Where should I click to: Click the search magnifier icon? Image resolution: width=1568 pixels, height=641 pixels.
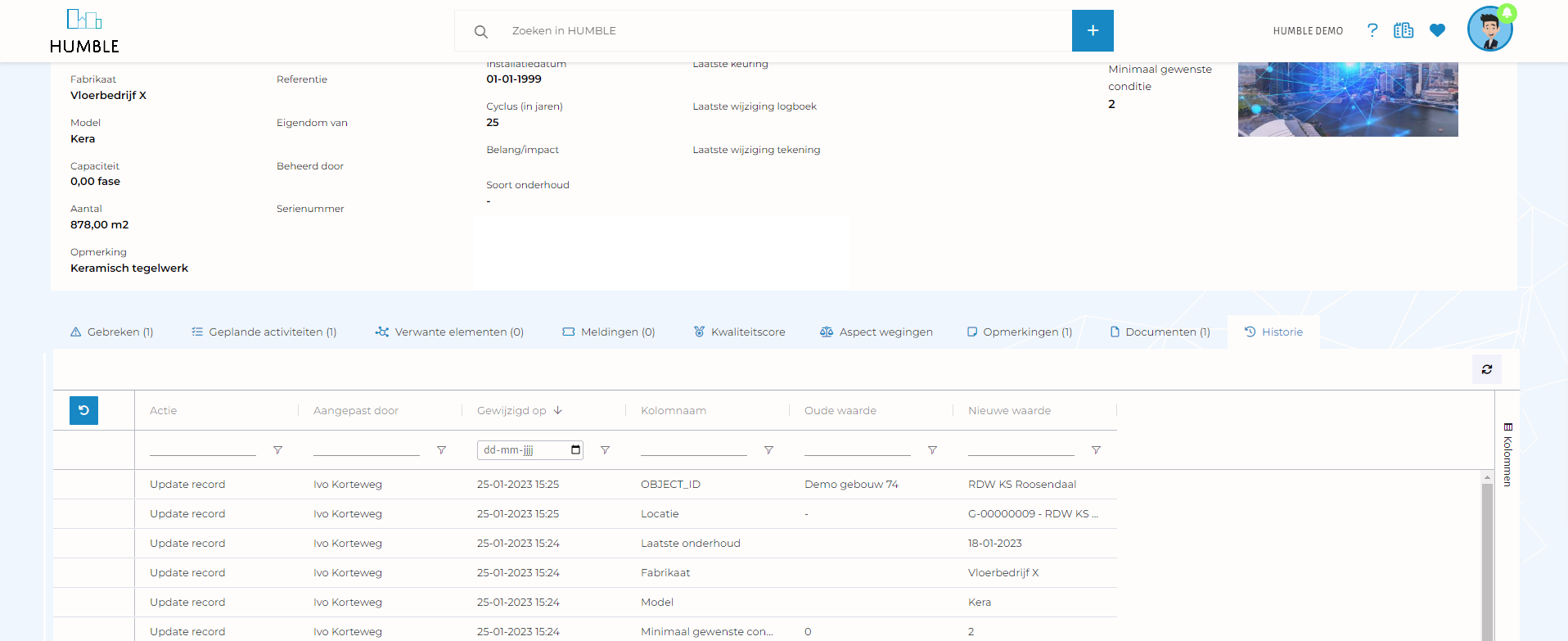pos(481,31)
